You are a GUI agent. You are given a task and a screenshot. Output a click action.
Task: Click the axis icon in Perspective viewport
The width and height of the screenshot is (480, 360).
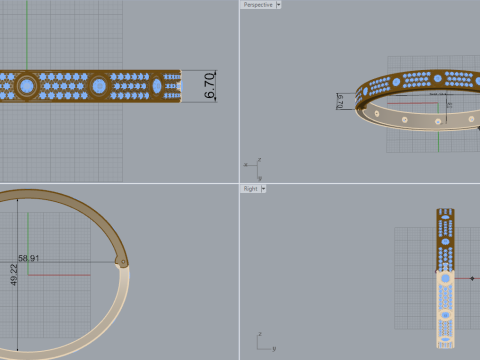point(253,169)
